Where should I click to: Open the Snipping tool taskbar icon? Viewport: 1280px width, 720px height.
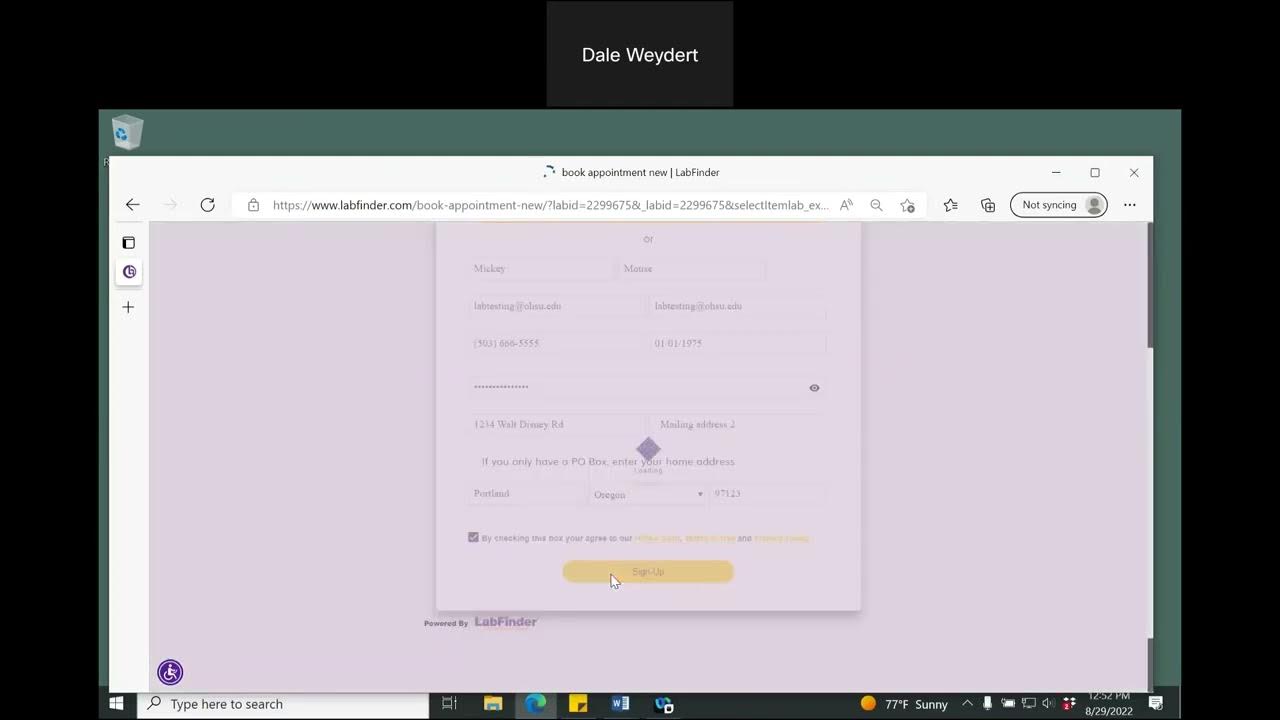664,704
